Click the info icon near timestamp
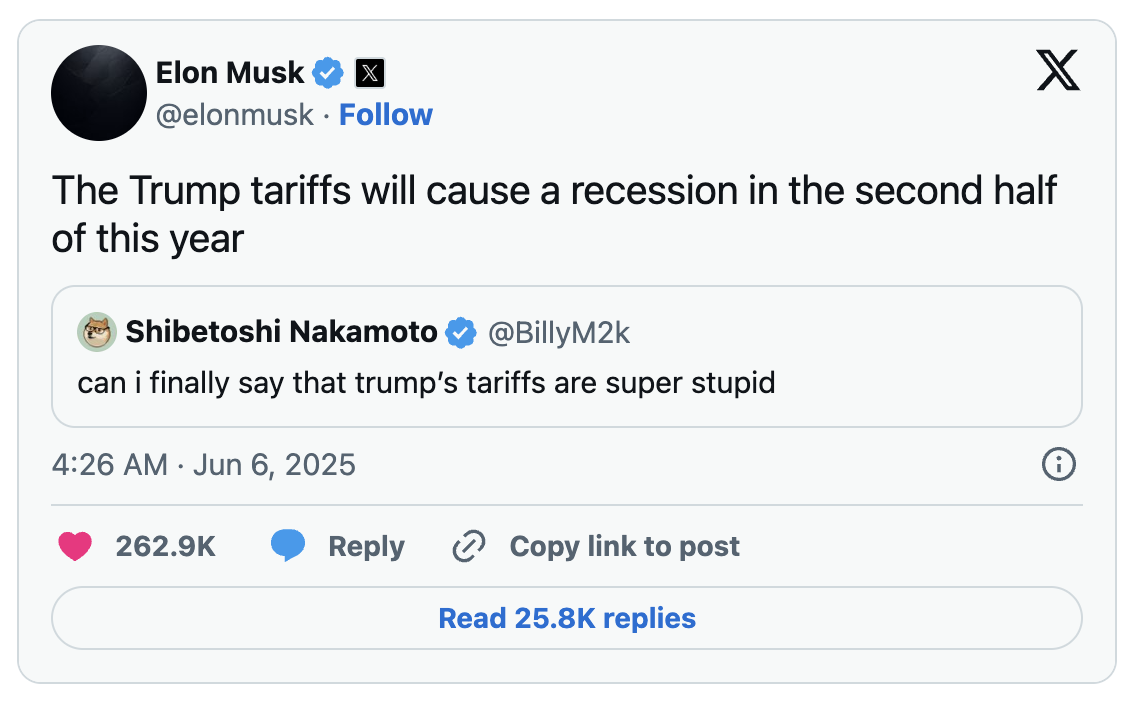The width and height of the screenshot is (1142, 702). tap(1058, 464)
